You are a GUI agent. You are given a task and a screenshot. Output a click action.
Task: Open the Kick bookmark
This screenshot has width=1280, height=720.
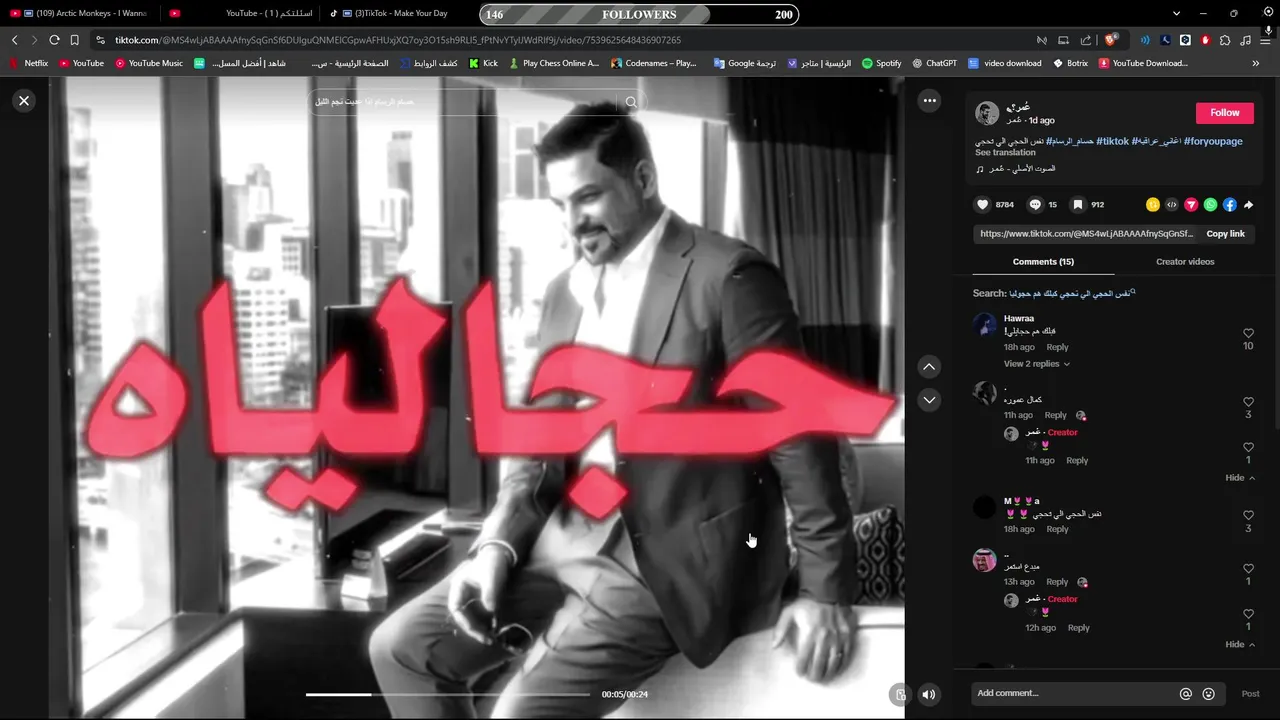point(483,63)
